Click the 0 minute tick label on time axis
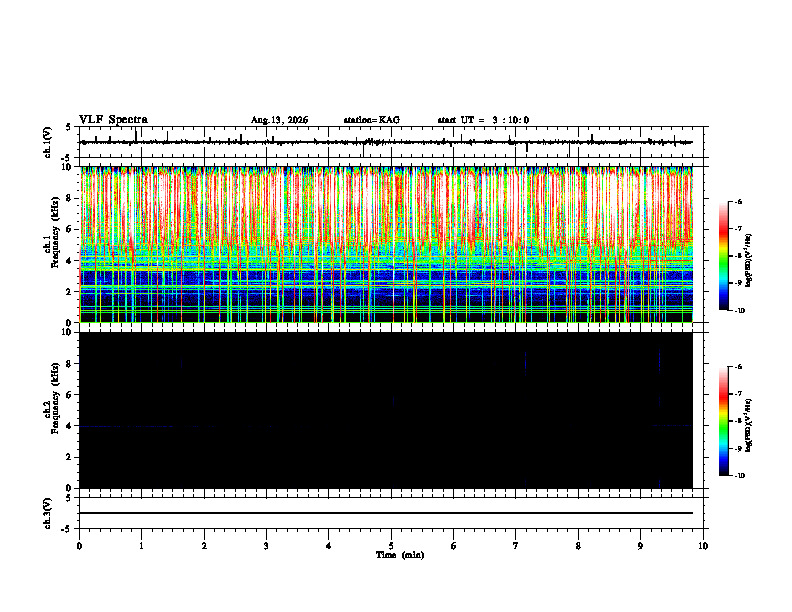792x612 pixels. coord(79,546)
